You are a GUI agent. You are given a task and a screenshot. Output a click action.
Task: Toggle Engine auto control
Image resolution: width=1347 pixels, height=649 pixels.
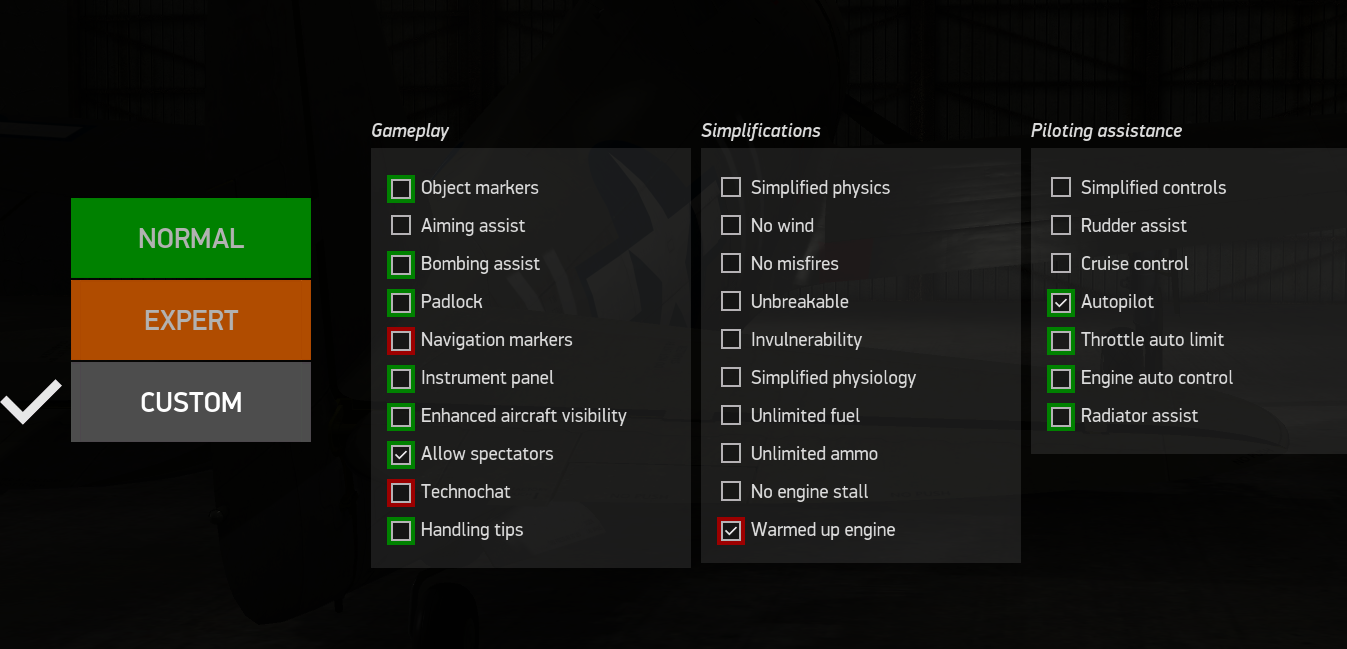tap(1061, 378)
